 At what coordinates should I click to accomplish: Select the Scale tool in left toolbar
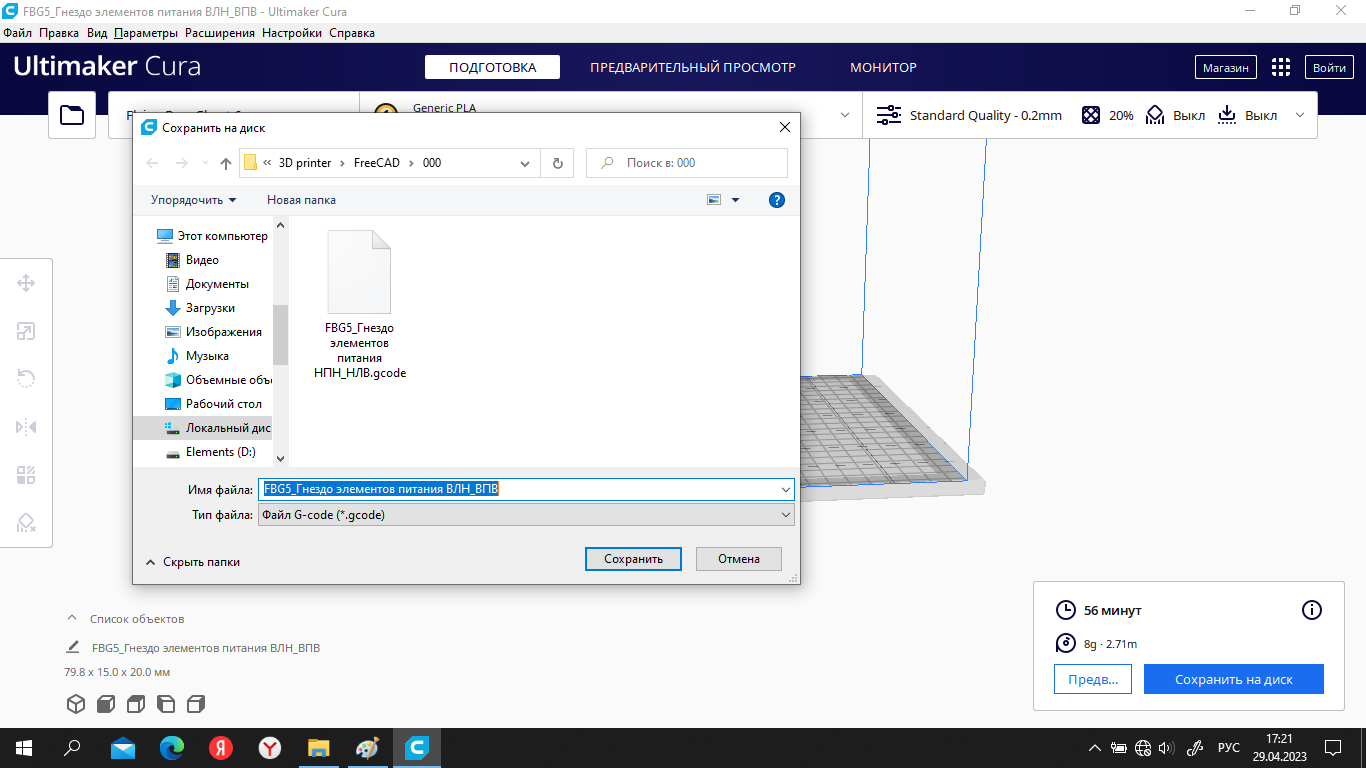pos(26,331)
